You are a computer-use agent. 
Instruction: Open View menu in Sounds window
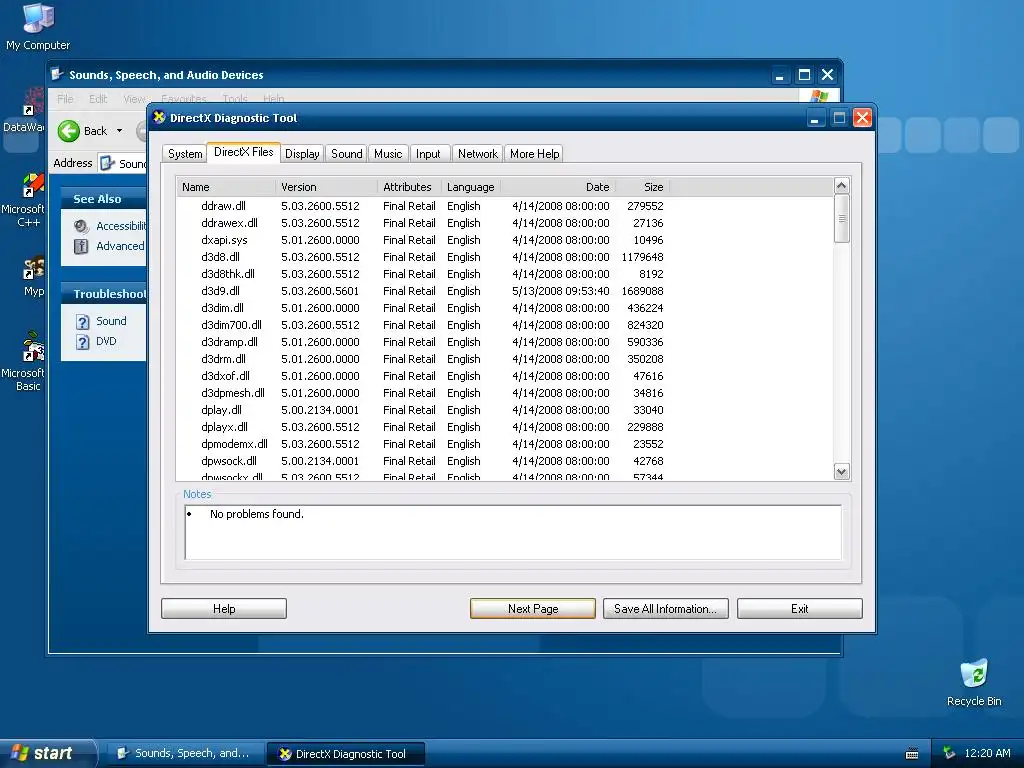coord(134,99)
